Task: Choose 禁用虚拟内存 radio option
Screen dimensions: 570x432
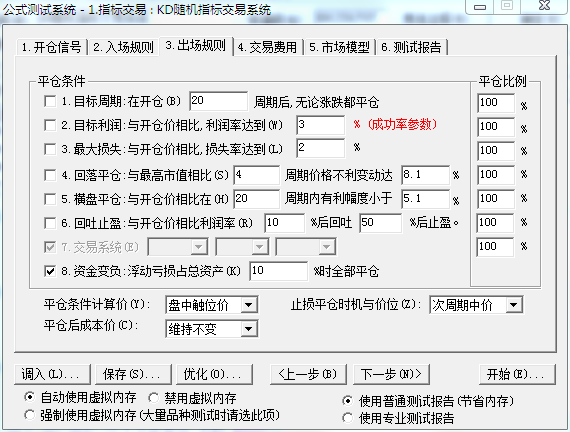Action: point(153,398)
